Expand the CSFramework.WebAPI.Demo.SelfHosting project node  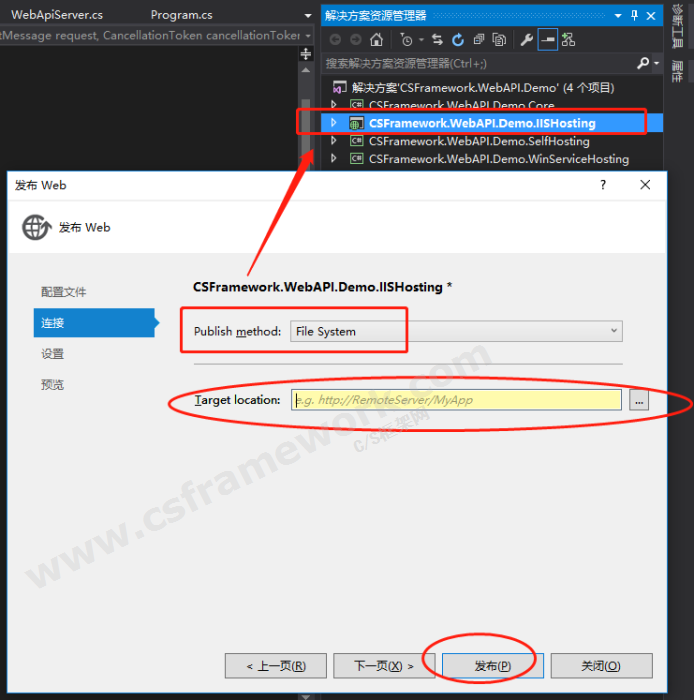tap(335, 141)
